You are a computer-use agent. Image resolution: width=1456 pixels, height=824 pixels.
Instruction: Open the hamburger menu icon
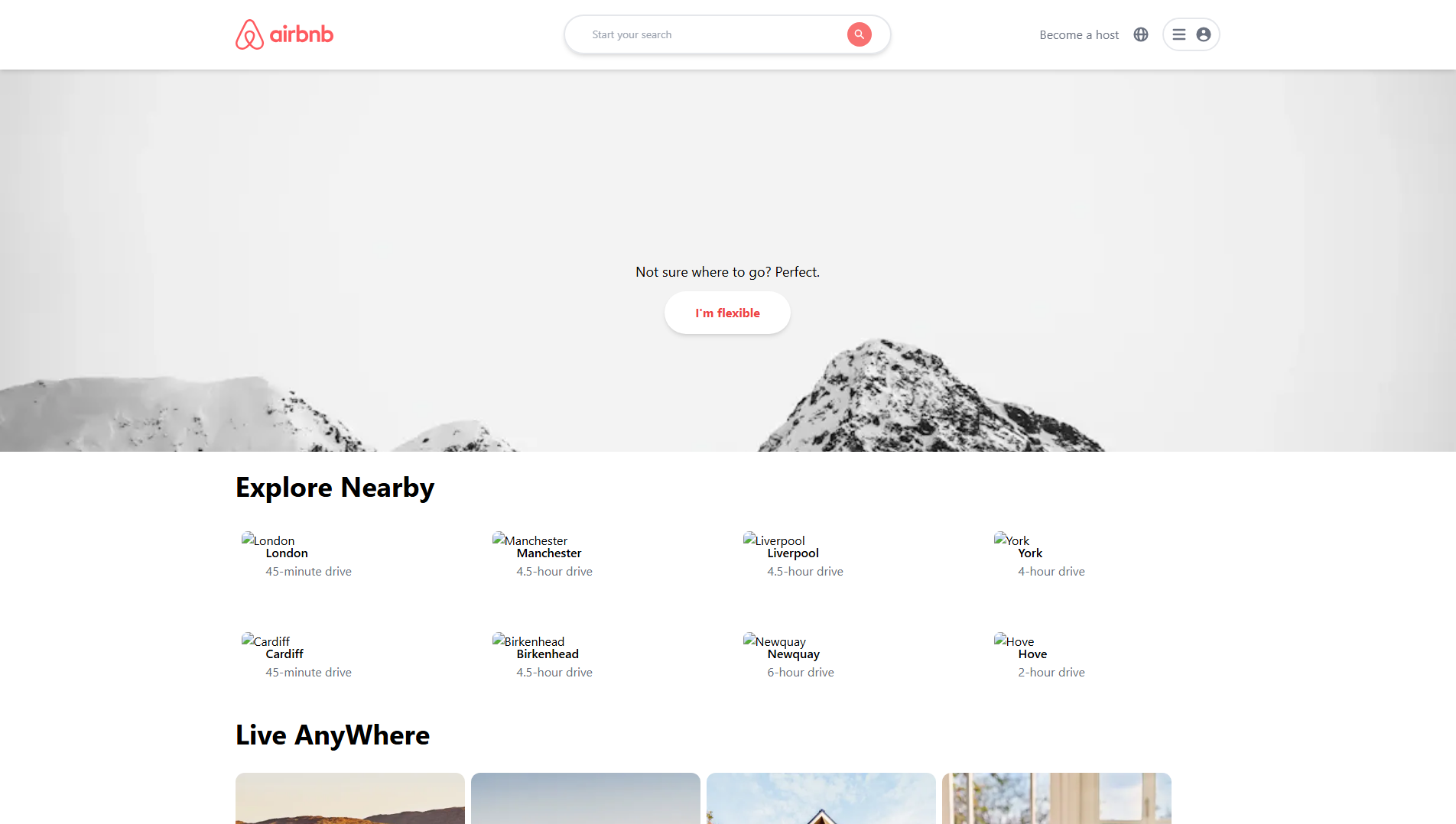[x=1179, y=34]
